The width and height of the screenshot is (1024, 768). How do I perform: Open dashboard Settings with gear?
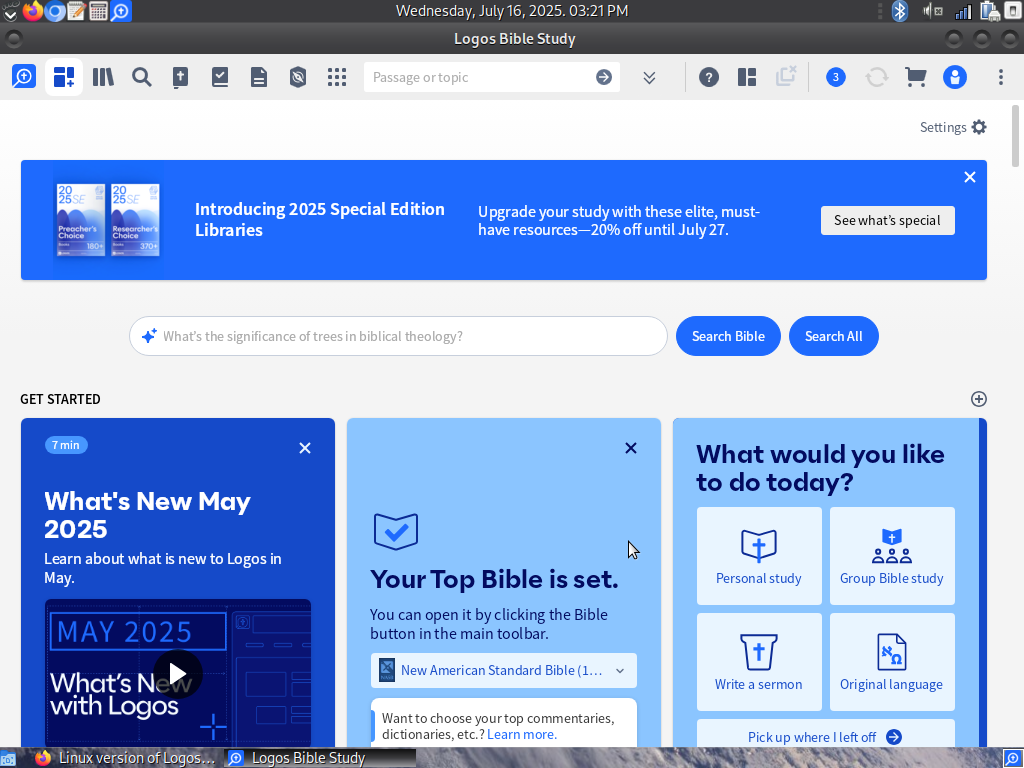click(953, 127)
